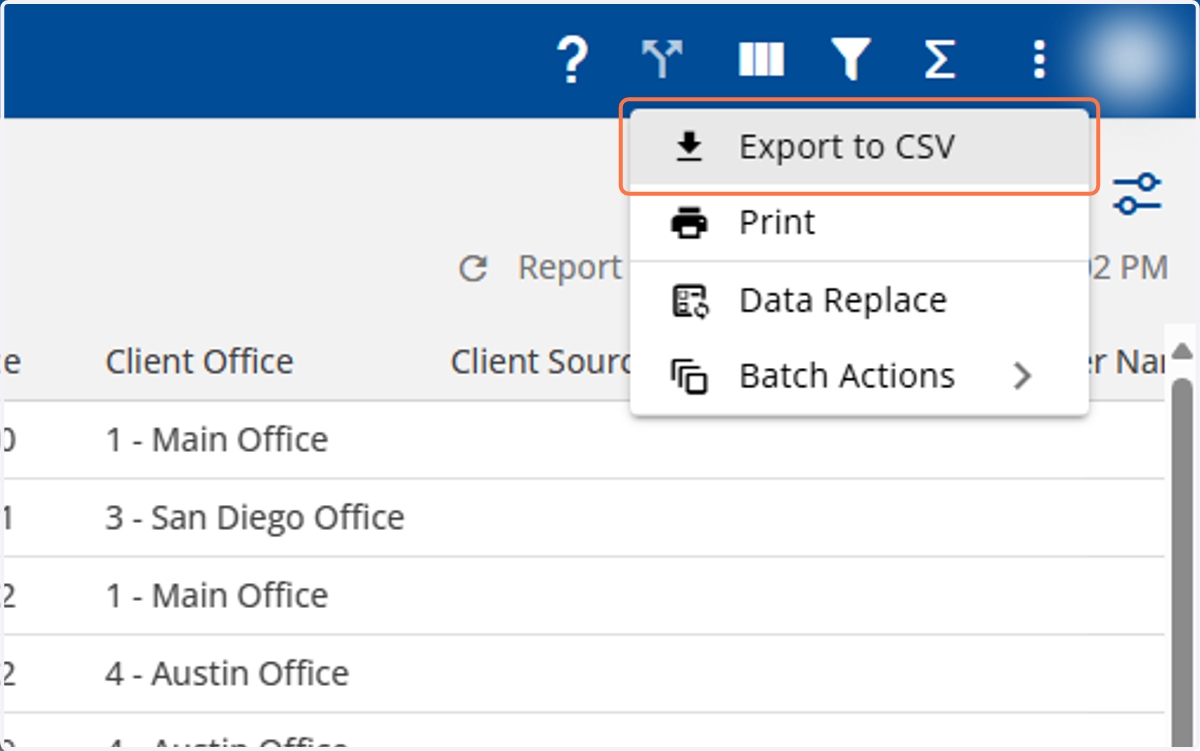The height and width of the screenshot is (751, 1200).
Task: Open the filter funnel icon
Action: [x=850, y=60]
